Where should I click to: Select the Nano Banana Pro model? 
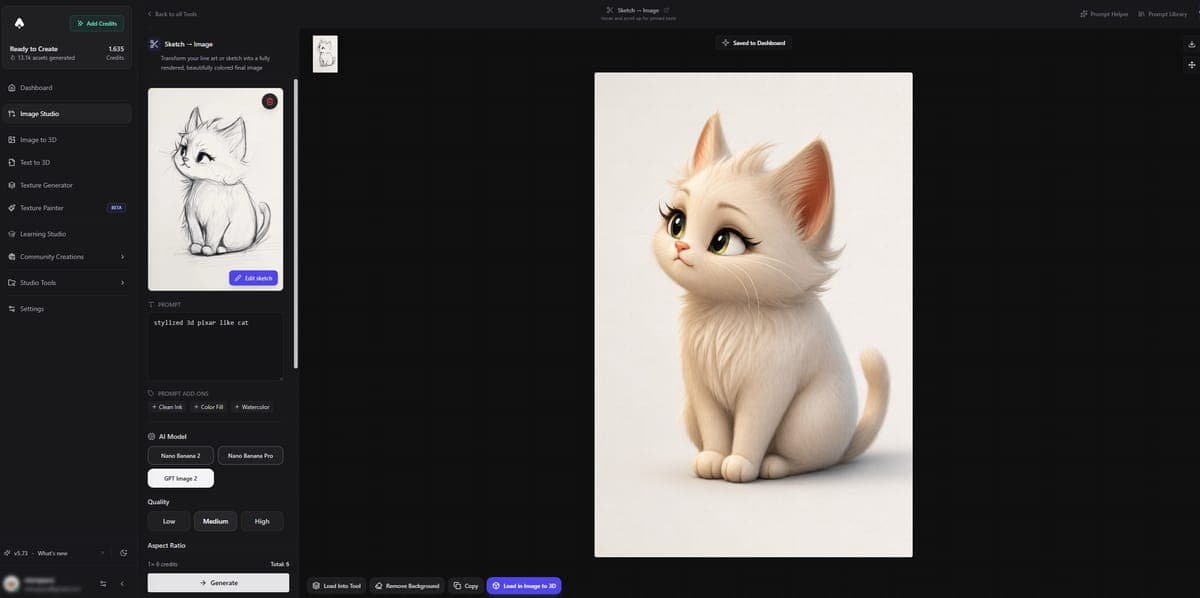[250, 456]
